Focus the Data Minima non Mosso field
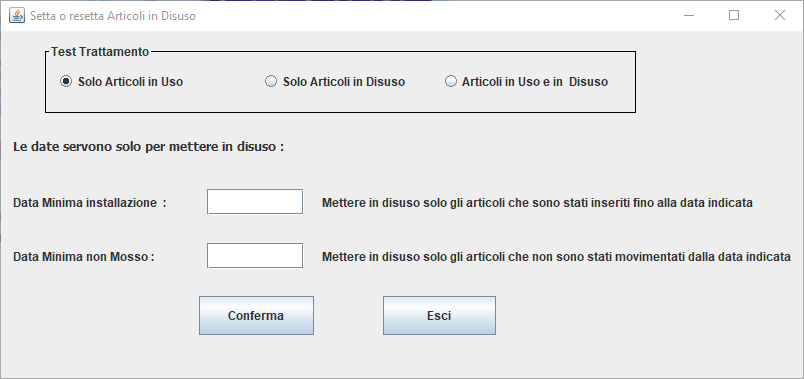804x379 pixels. tap(255, 255)
